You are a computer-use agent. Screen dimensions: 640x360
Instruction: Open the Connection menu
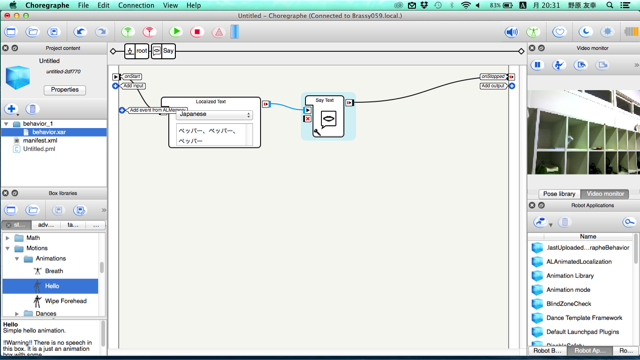tap(136, 5)
